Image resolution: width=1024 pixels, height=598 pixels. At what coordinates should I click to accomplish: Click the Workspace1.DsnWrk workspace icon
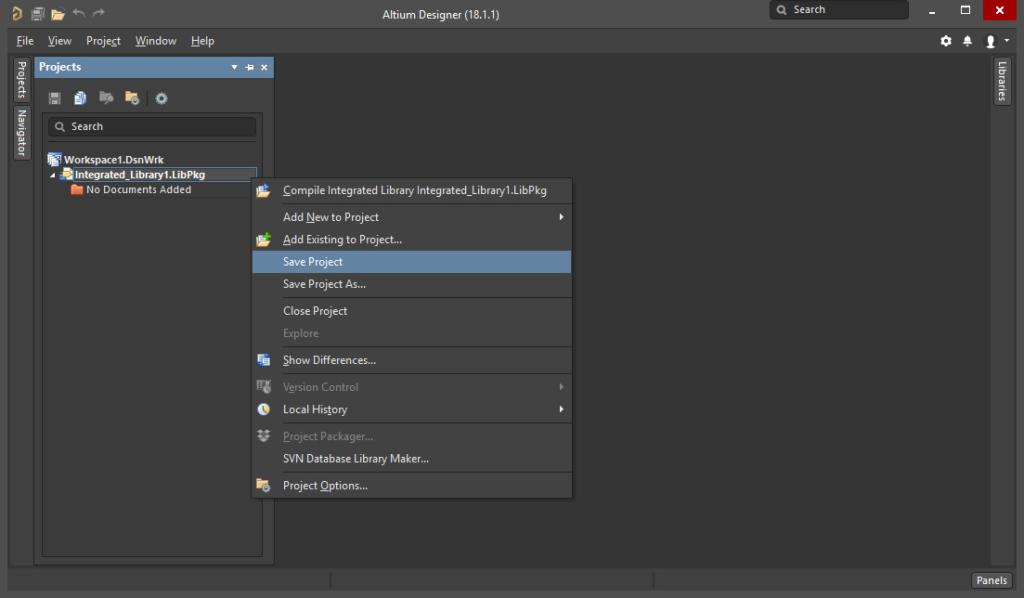[x=55, y=160]
